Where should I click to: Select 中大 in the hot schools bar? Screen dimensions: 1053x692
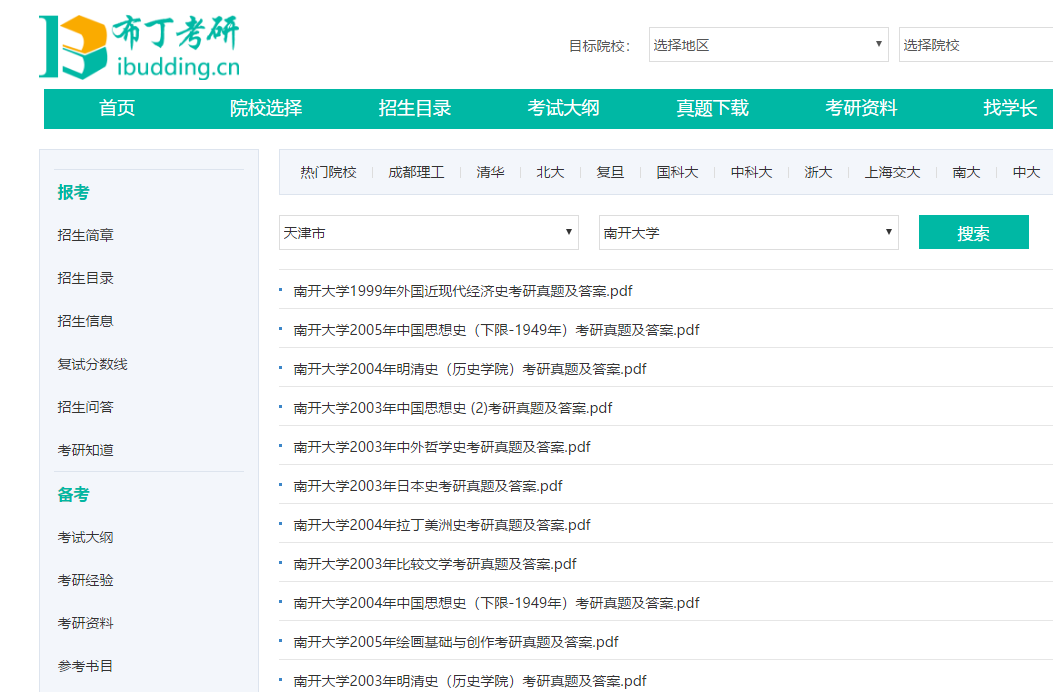(1026, 173)
